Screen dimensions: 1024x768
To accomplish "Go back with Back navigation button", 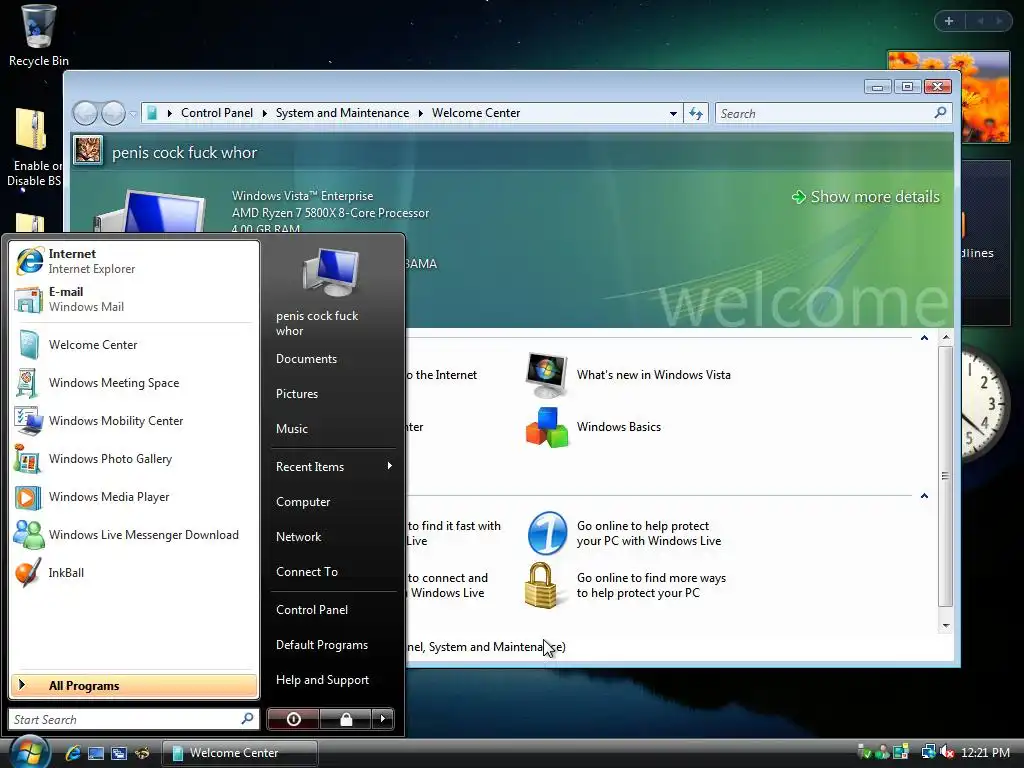I will (x=86, y=114).
